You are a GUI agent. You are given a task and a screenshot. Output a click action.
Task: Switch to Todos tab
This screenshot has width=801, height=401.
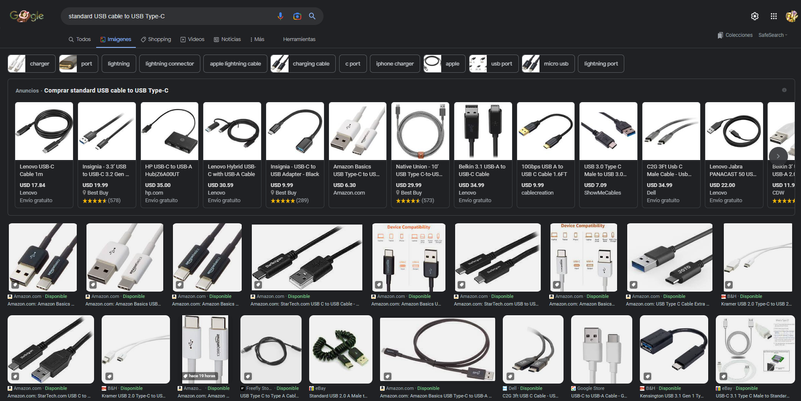pyautogui.click(x=80, y=39)
